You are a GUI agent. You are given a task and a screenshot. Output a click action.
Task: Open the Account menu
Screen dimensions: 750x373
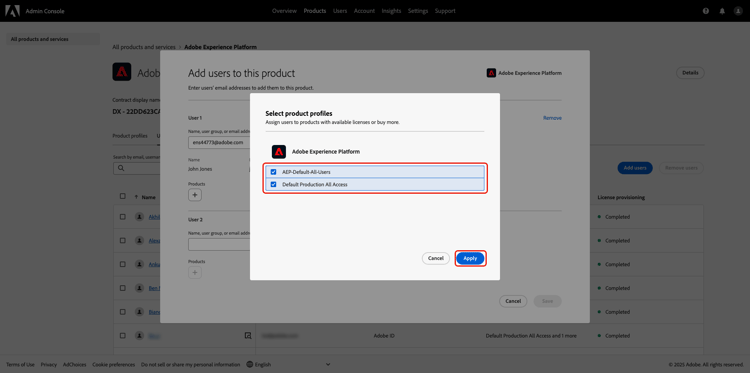(x=364, y=11)
